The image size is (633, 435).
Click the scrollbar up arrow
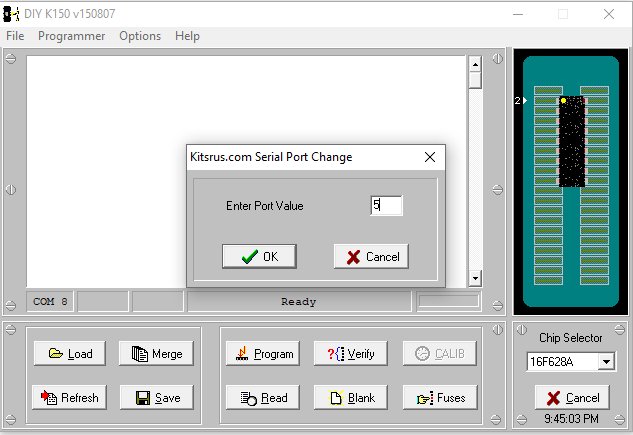[475, 64]
